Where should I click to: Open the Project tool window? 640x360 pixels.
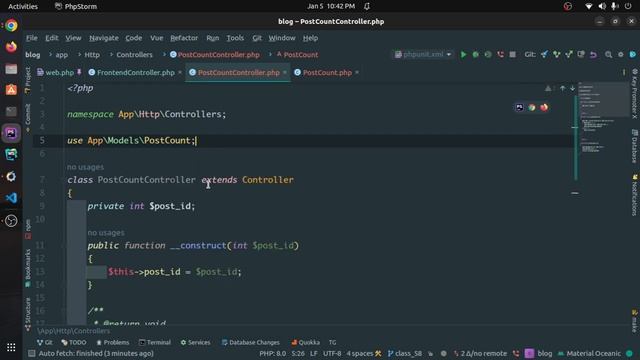pos(28,80)
